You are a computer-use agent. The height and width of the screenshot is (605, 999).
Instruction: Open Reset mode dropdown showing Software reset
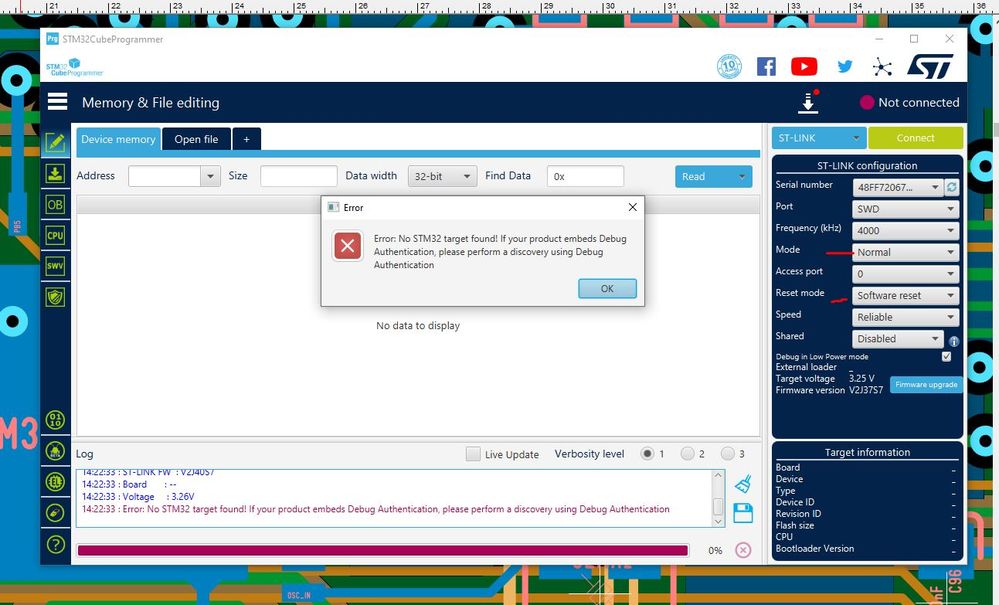coord(905,295)
